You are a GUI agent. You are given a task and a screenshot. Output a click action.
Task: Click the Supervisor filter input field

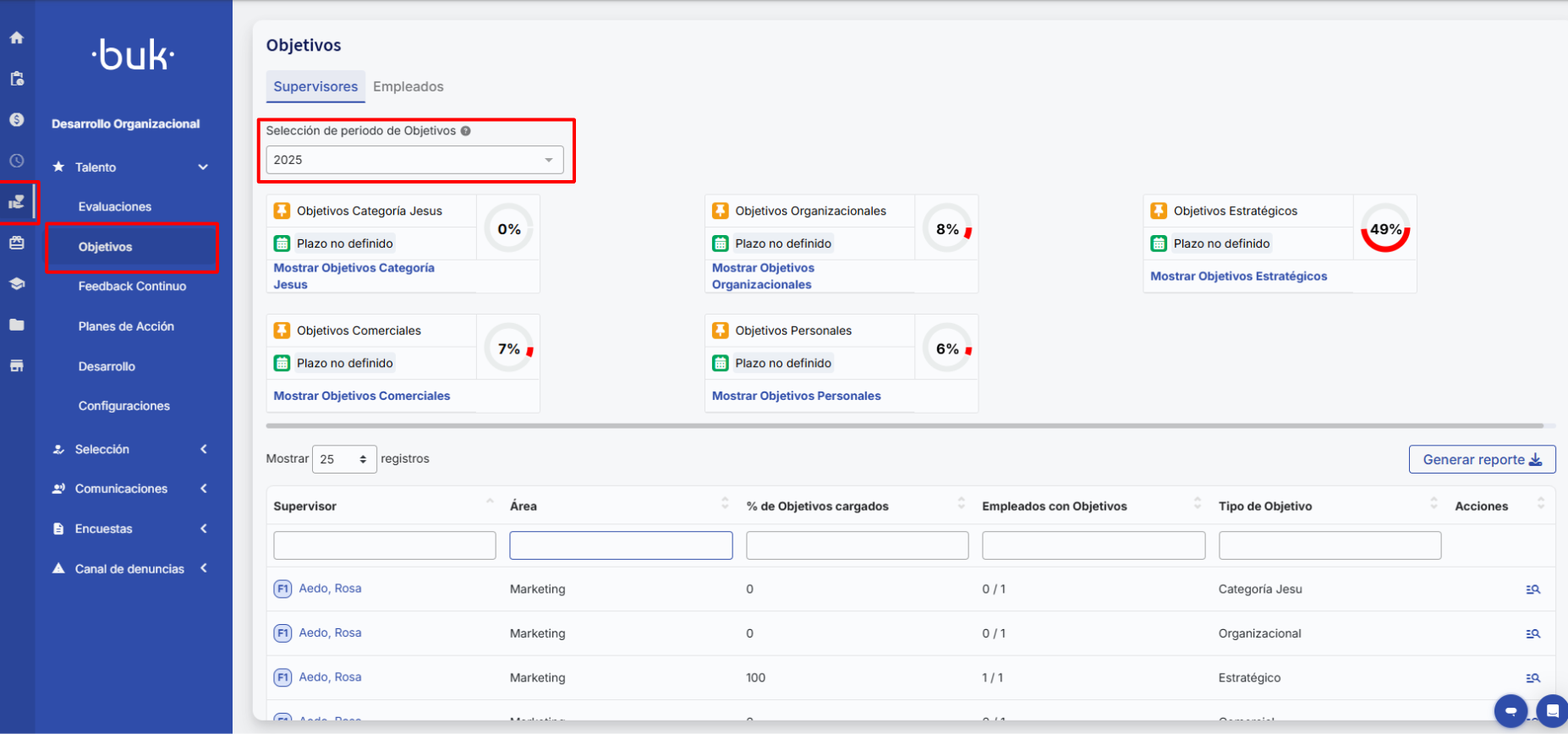(385, 545)
